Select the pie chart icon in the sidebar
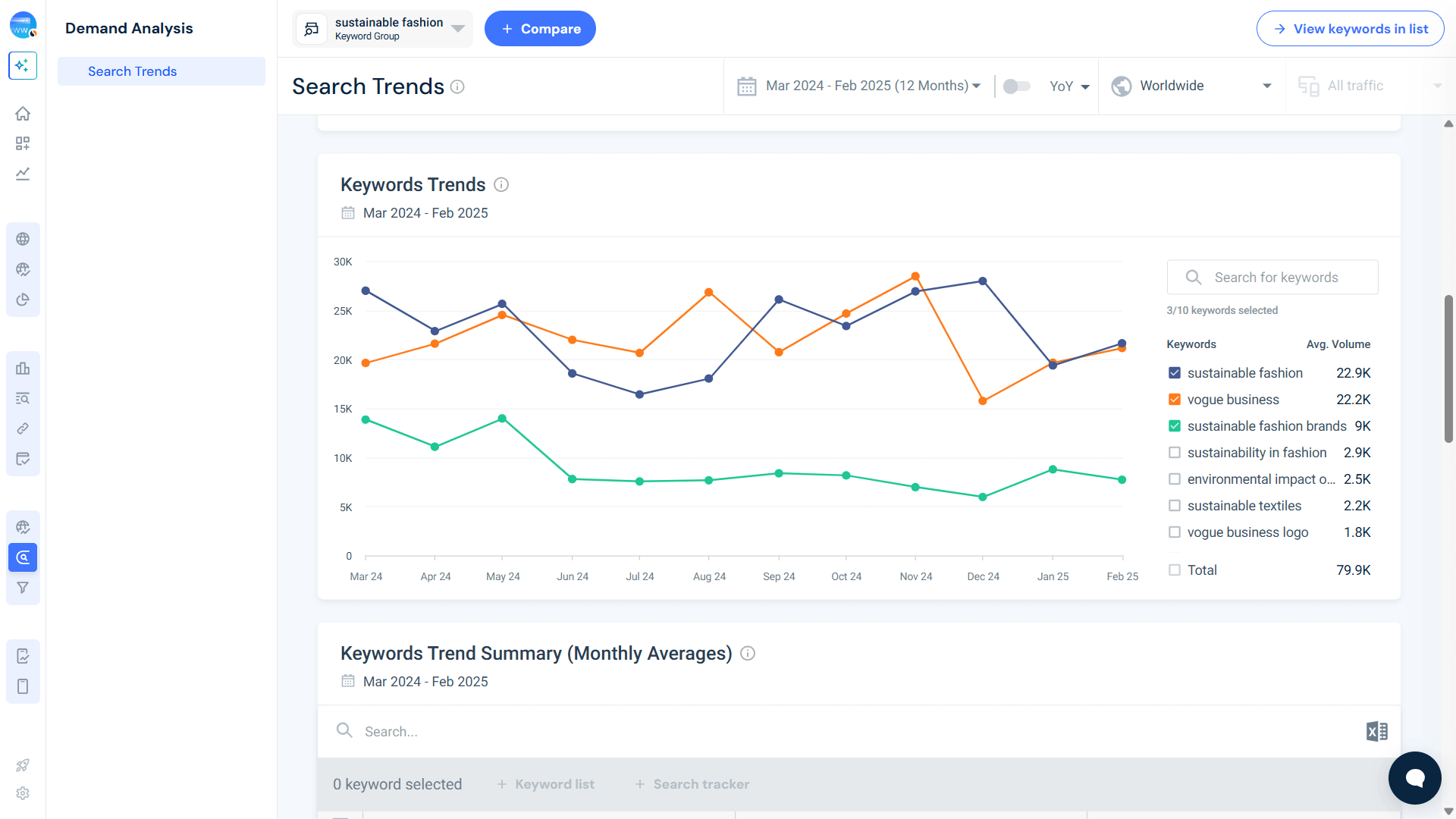The height and width of the screenshot is (819, 1456). pyautogui.click(x=23, y=300)
